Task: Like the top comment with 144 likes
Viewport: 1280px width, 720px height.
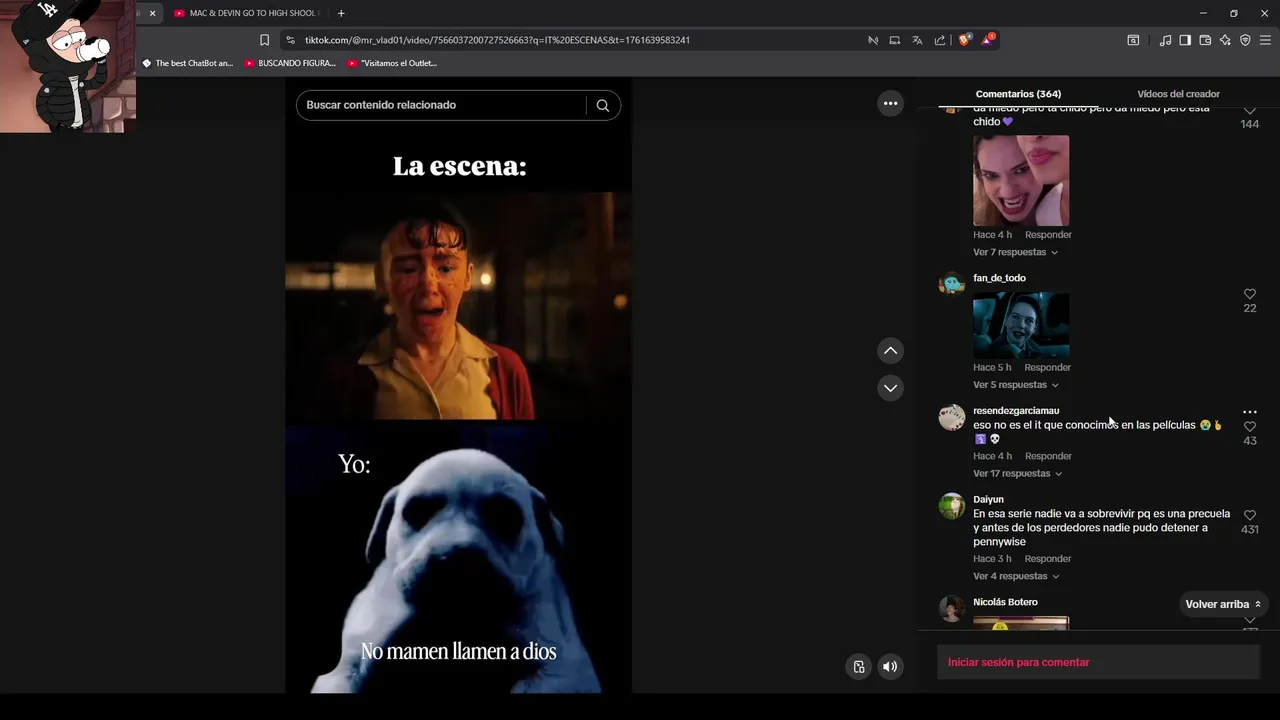Action: click(1250, 110)
